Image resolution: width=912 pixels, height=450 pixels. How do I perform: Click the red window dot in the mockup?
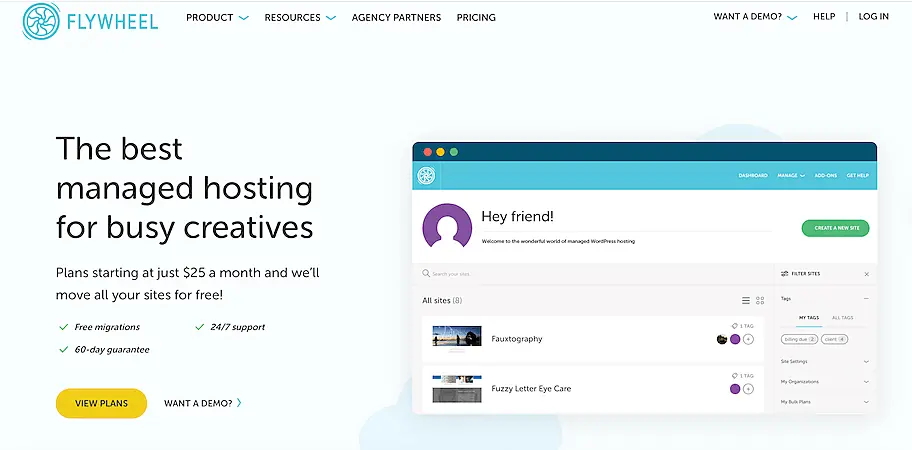click(428, 152)
